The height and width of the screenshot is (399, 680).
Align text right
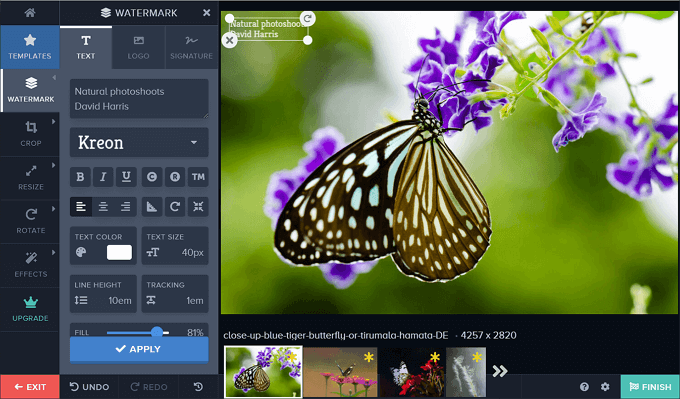[126, 207]
